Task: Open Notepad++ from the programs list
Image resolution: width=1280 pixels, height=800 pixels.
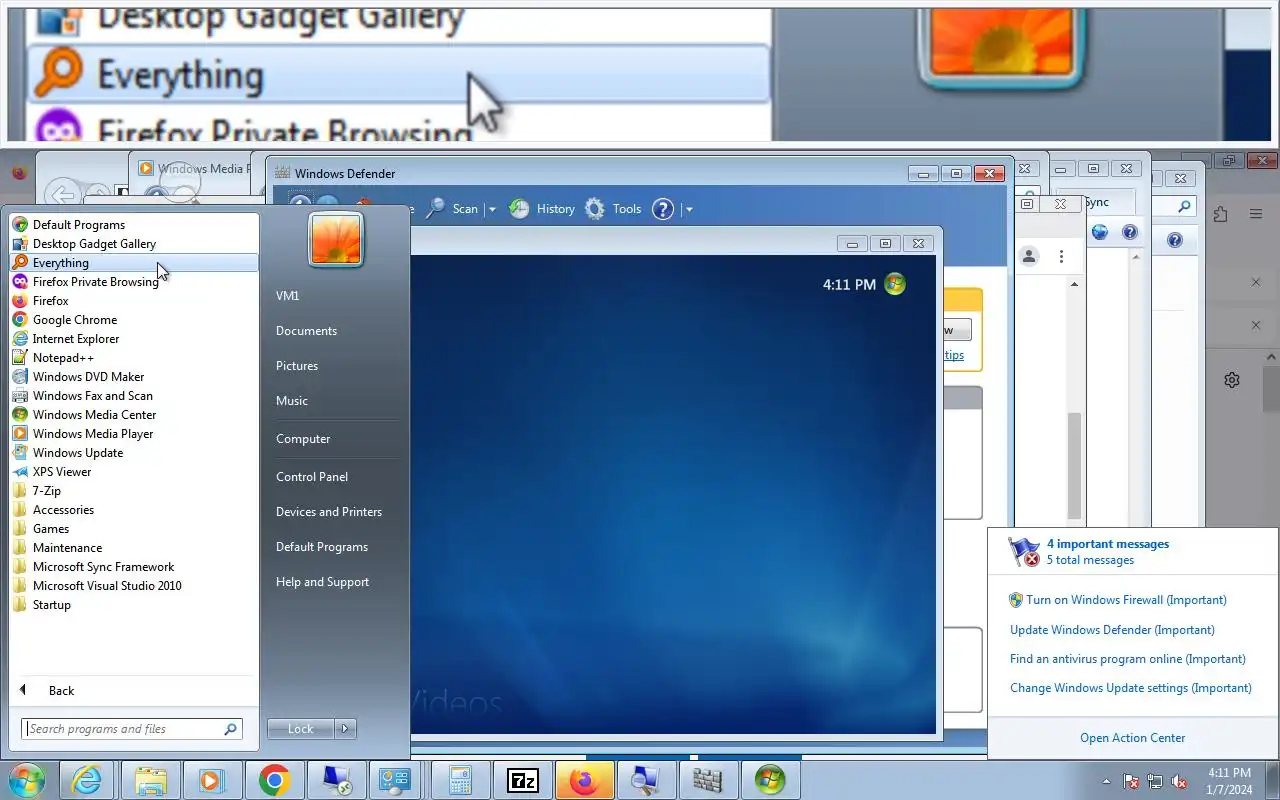Action: [134, 358]
